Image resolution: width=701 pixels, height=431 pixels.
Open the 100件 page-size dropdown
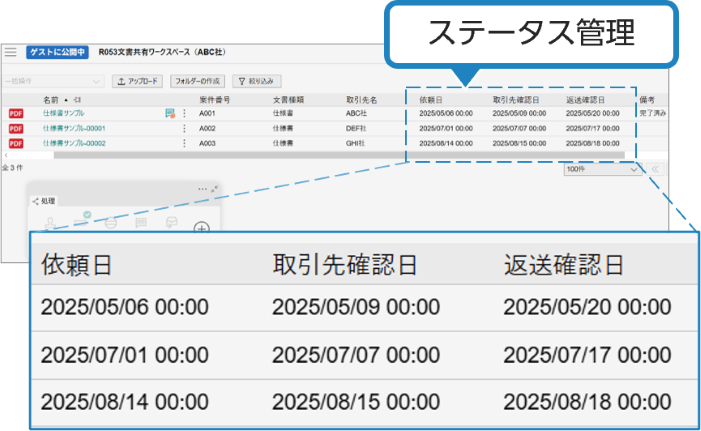(602, 169)
